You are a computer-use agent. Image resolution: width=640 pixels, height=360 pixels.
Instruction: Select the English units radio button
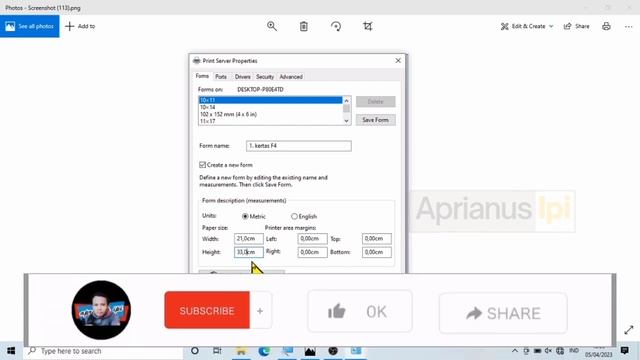tap(294, 216)
